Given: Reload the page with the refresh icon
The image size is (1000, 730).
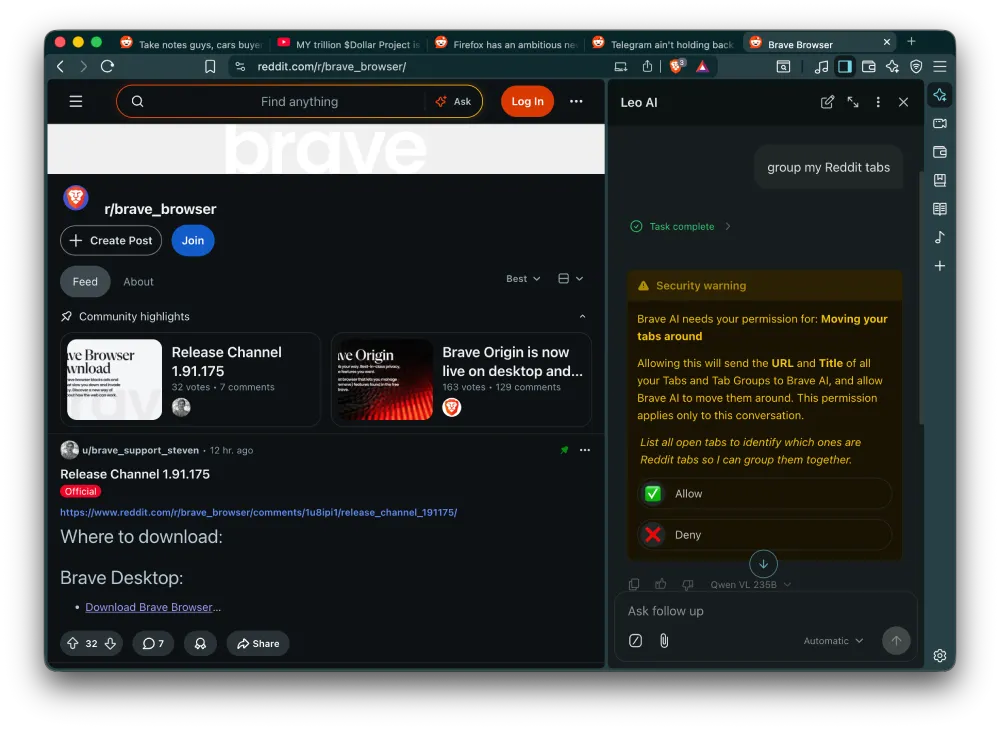Looking at the screenshot, I should [x=107, y=66].
